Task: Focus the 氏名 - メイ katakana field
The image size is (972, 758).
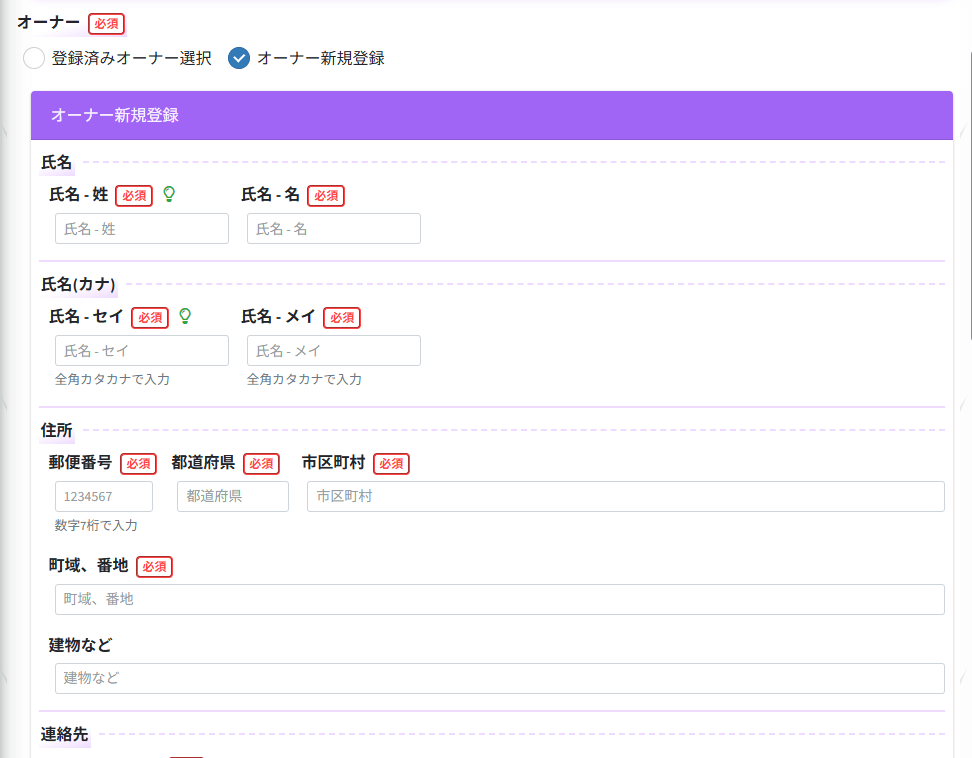Action: (334, 351)
